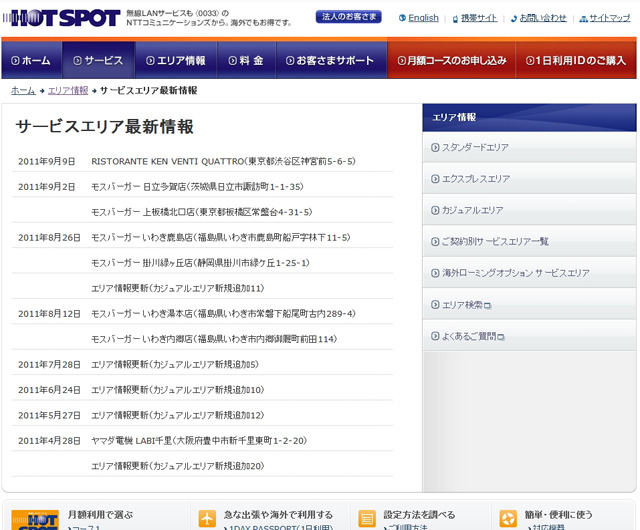Image resolution: width=640 pixels, height=530 pixels.
Task: Click the arrow icon next to エクスプレスエリア
Action: click(x=435, y=179)
